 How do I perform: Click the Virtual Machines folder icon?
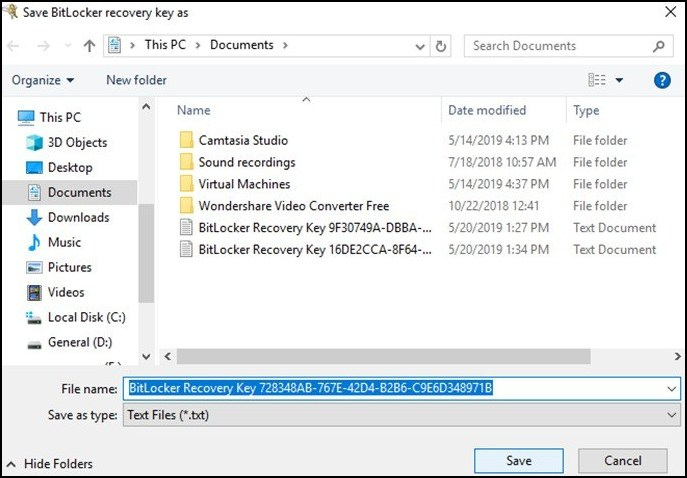coord(187,184)
